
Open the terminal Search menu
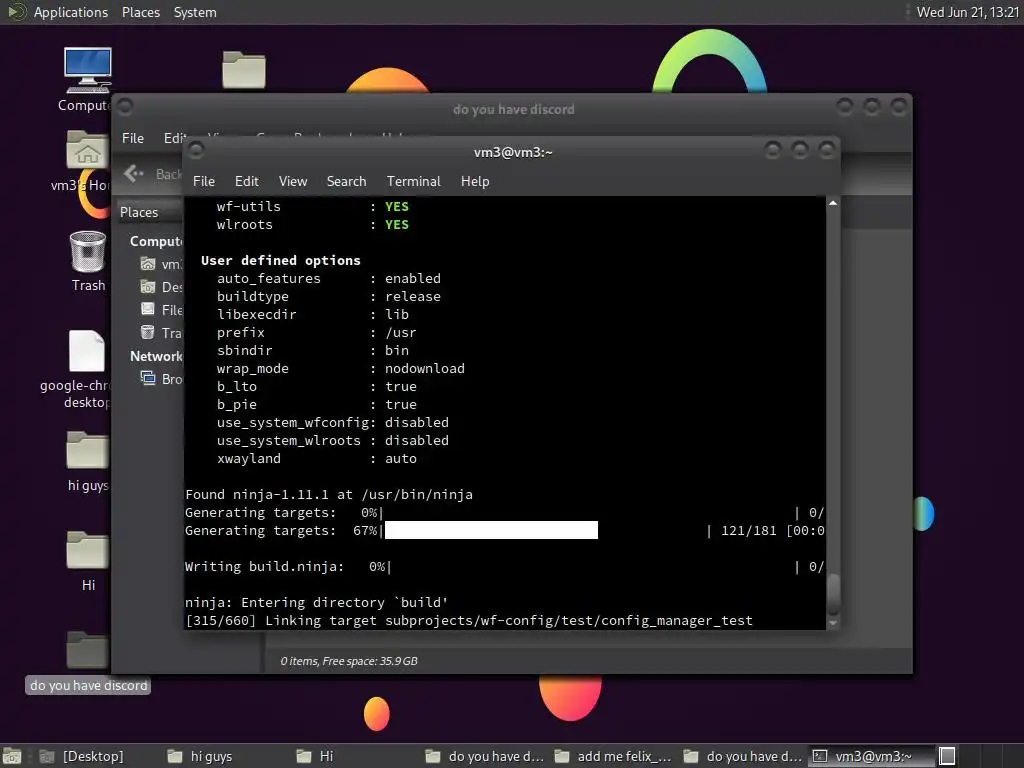[346, 181]
